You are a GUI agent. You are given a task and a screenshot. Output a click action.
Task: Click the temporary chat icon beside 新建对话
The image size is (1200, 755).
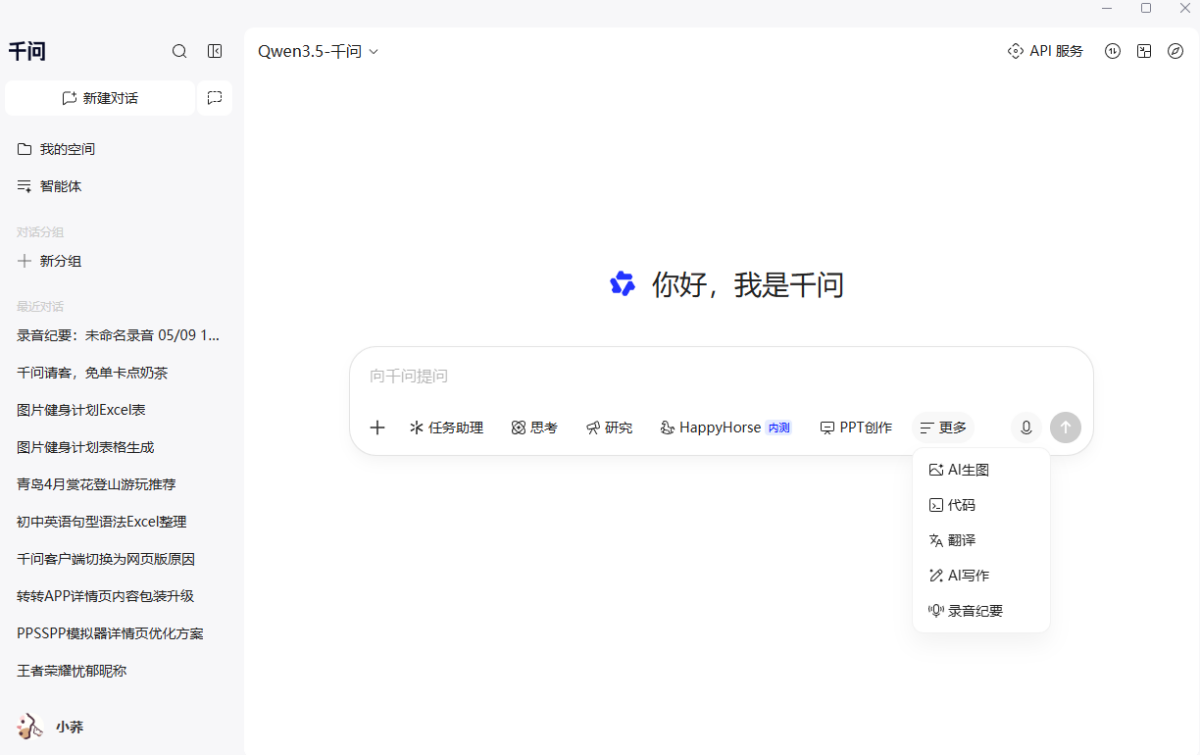tap(214, 98)
